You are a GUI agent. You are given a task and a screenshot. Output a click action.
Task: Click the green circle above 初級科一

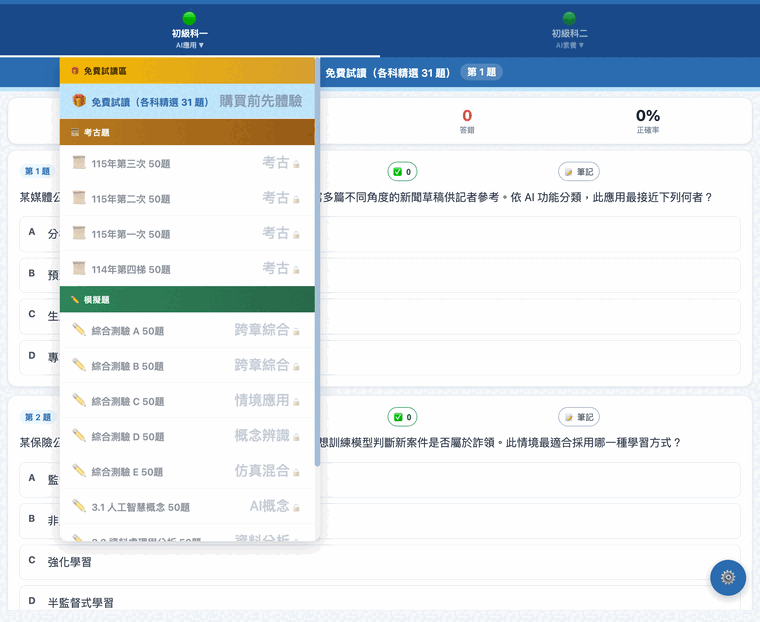[x=189, y=18]
